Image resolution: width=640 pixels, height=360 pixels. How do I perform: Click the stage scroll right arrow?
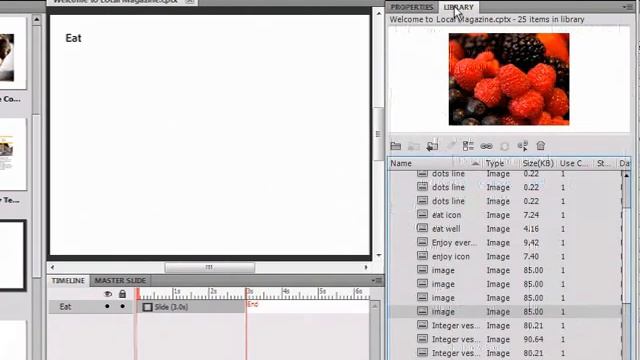366,267
